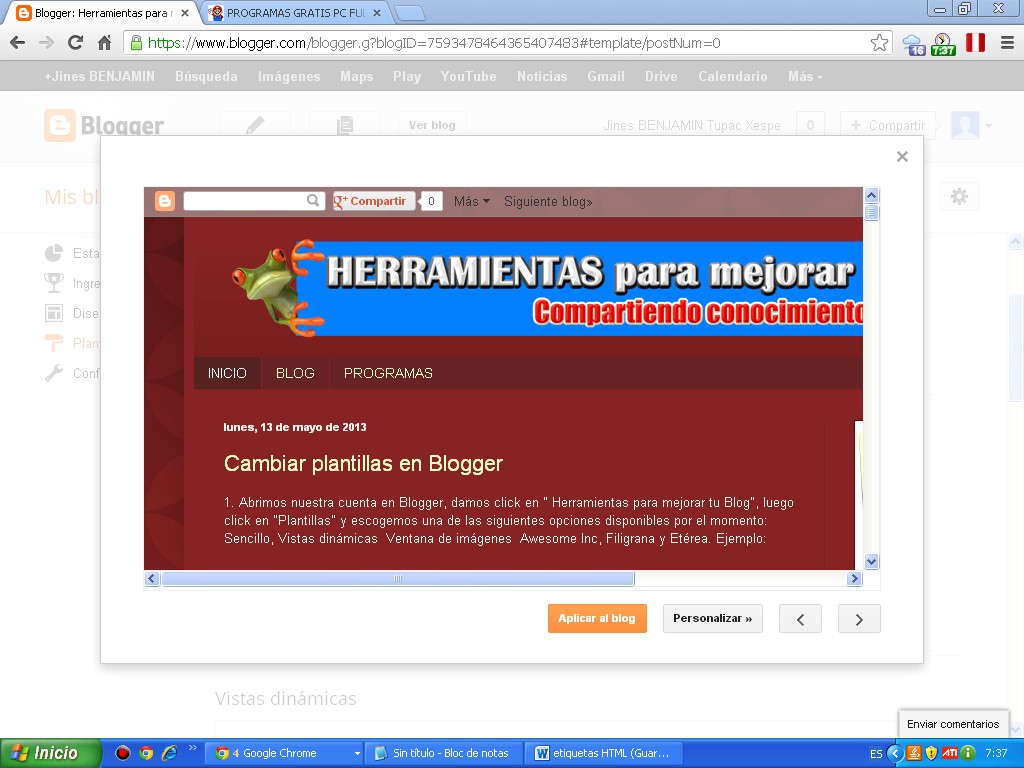
Task: Click the browser forward arrow
Action: point(46,43)
